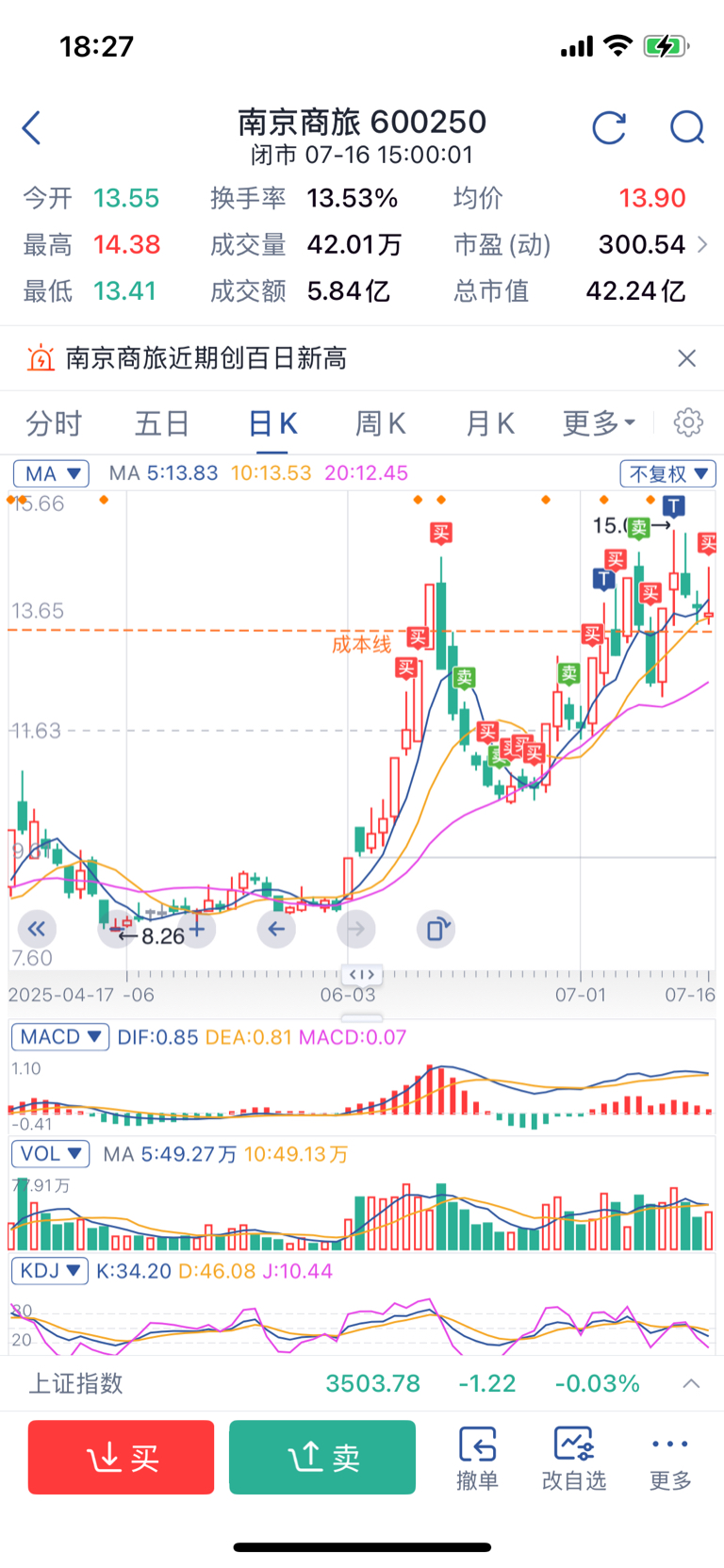Expand 市盈(动) details chevron
Viewport: 724px width, 1568px height.
tap(702, 244)
